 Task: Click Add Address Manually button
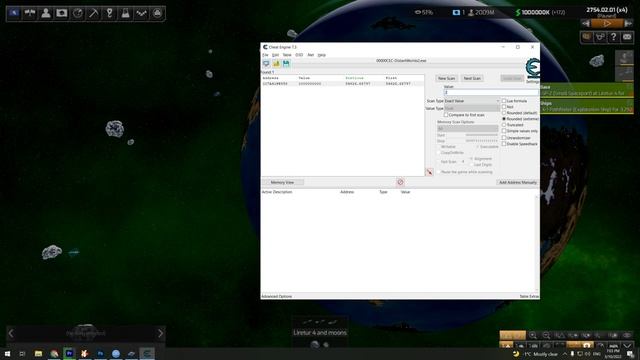coord(518,182)
